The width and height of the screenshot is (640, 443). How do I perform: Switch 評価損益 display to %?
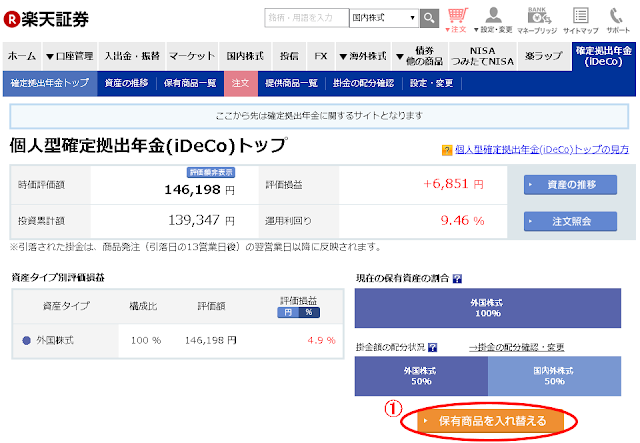click(309, 312)
